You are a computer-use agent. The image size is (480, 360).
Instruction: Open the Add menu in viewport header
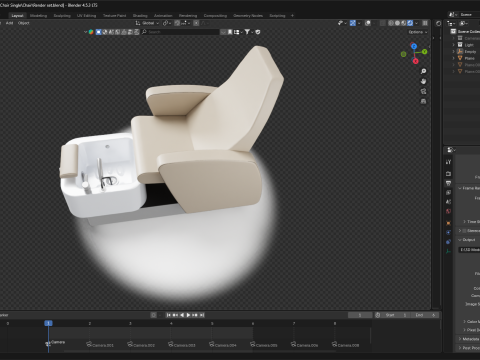pos(9,23)
